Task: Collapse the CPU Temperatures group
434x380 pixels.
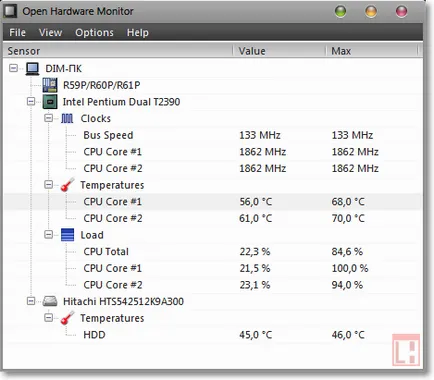Action: pos(48,184)
